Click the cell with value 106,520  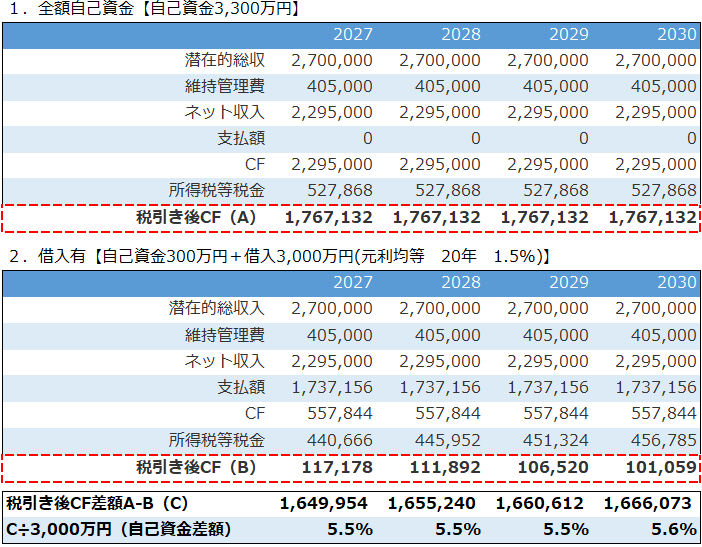pos(555,467)
